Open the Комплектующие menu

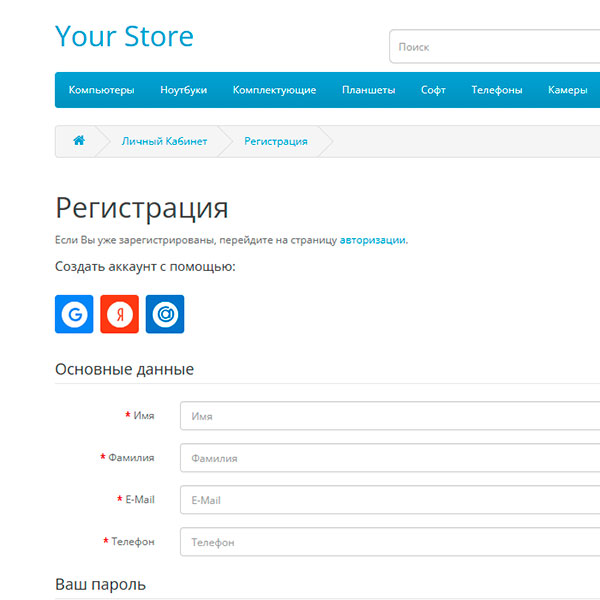click(274, 90)
